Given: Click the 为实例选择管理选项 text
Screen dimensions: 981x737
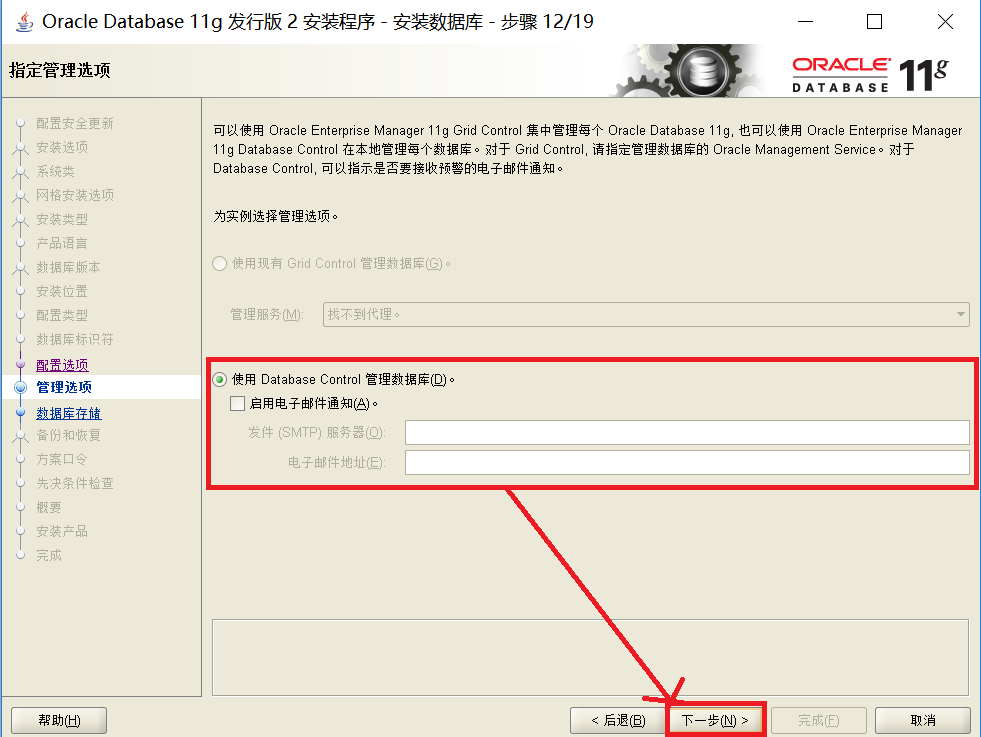Looking at the screenshot, I should coord(275,216).
